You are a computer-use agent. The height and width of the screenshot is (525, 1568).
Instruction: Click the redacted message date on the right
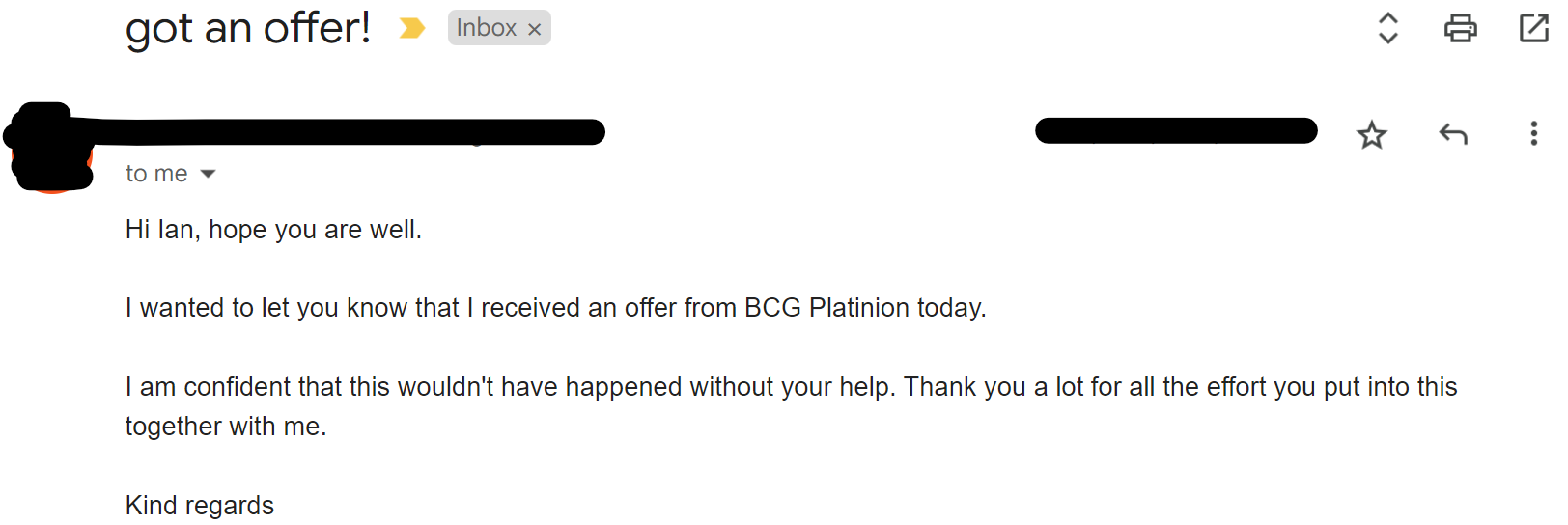tap(1176, 130)
